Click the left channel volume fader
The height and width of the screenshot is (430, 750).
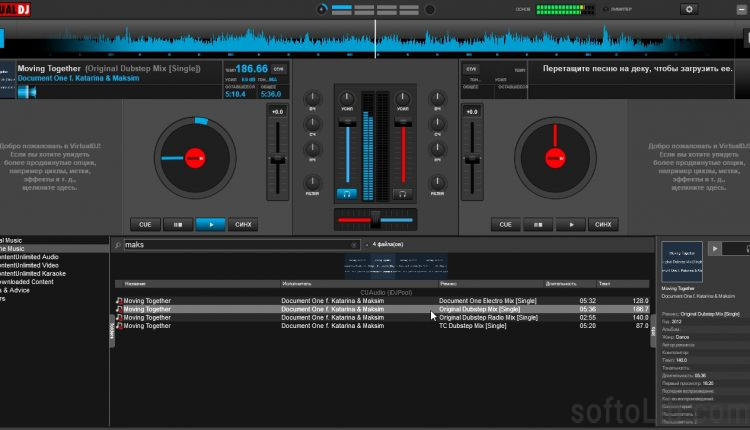[347, 123]
